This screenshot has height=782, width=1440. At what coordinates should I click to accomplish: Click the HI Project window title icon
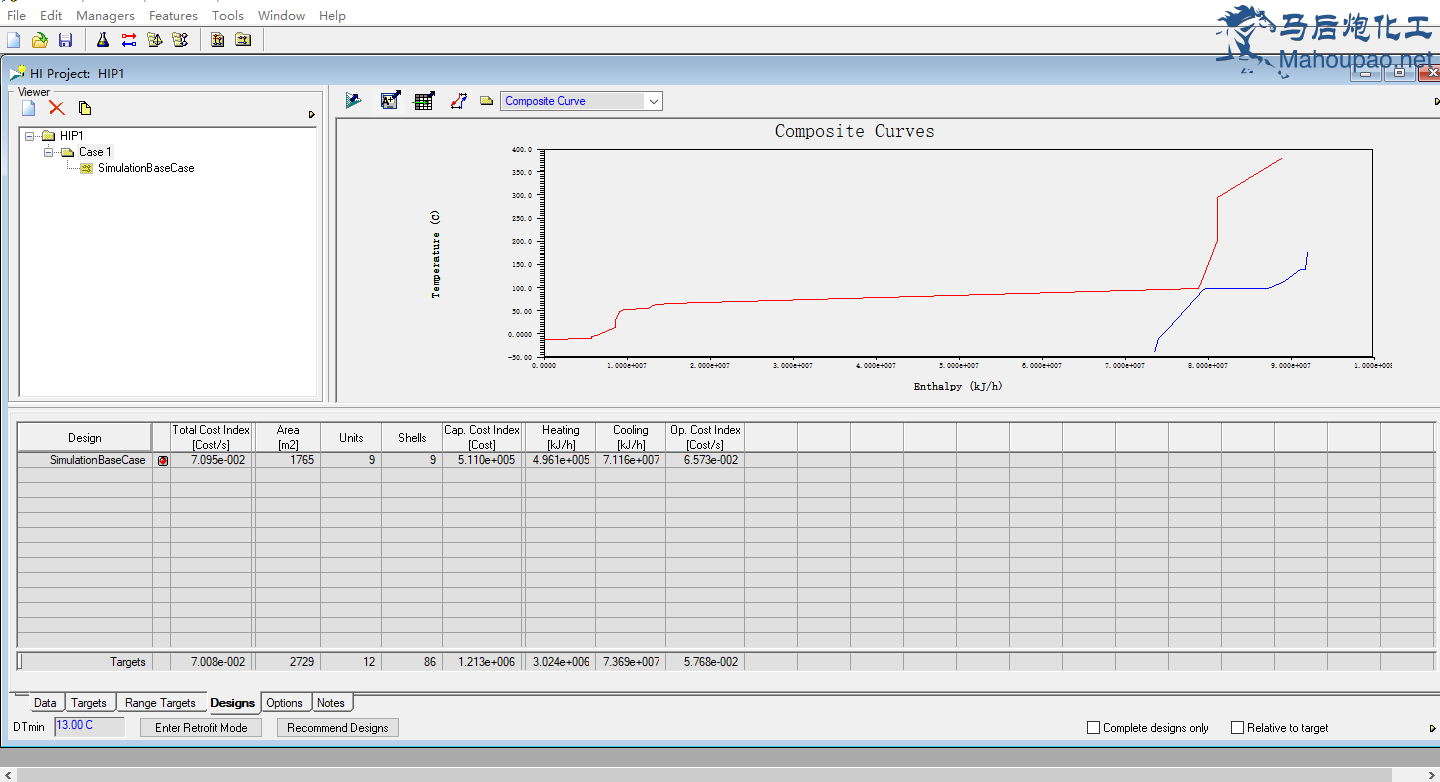pyautogui.click(x=18, y=73)
